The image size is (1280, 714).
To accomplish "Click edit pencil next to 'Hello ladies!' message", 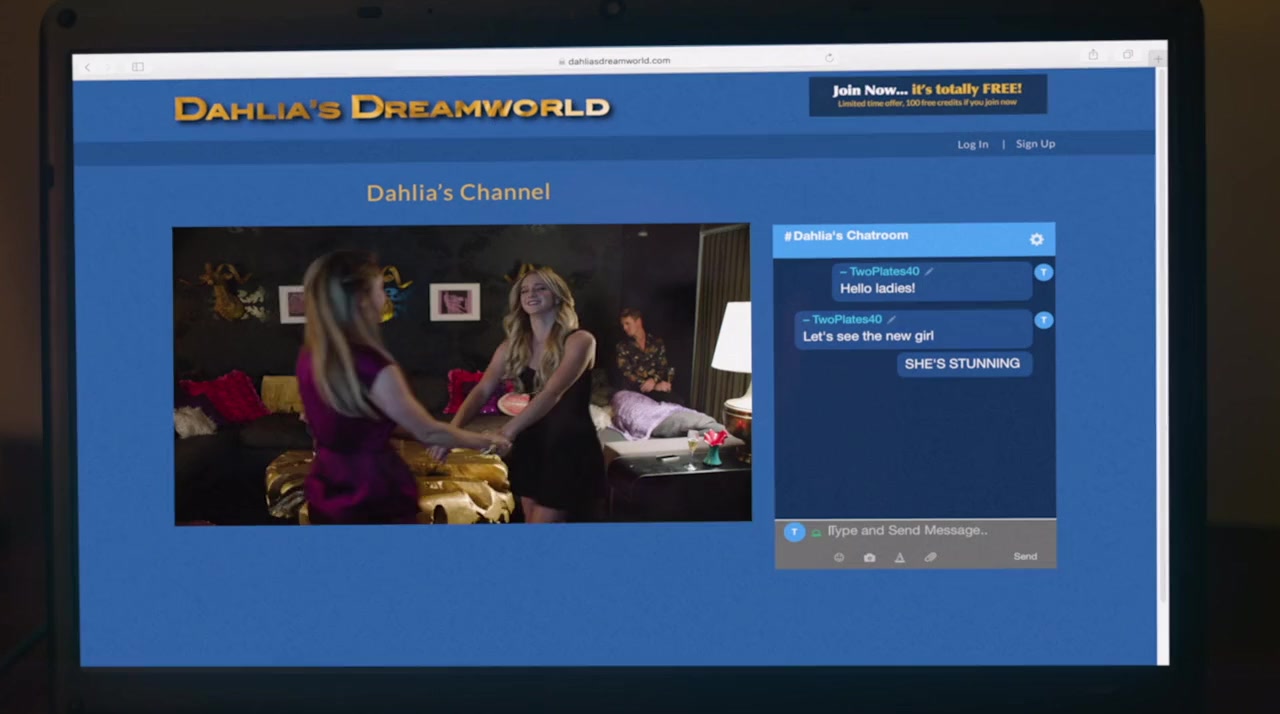I will (x=929, y=271).
